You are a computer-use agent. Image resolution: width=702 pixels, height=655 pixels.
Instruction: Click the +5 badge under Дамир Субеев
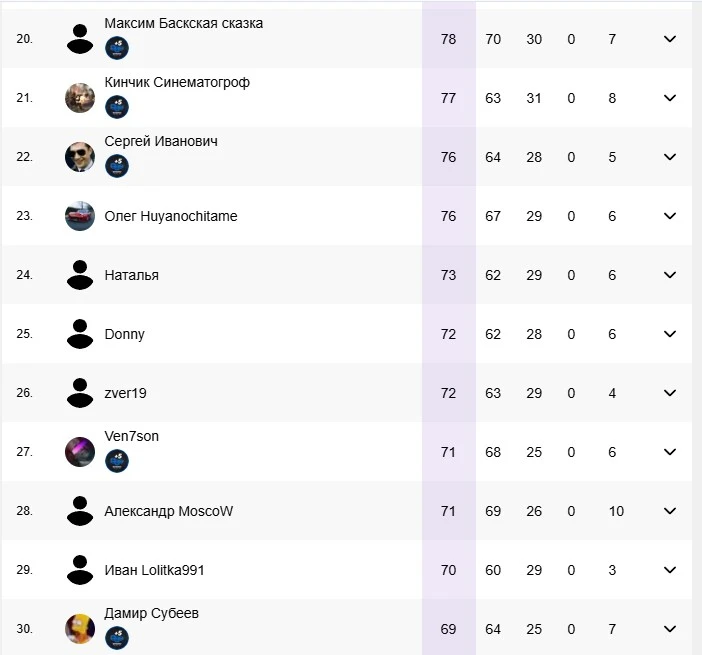pos(117,638)
